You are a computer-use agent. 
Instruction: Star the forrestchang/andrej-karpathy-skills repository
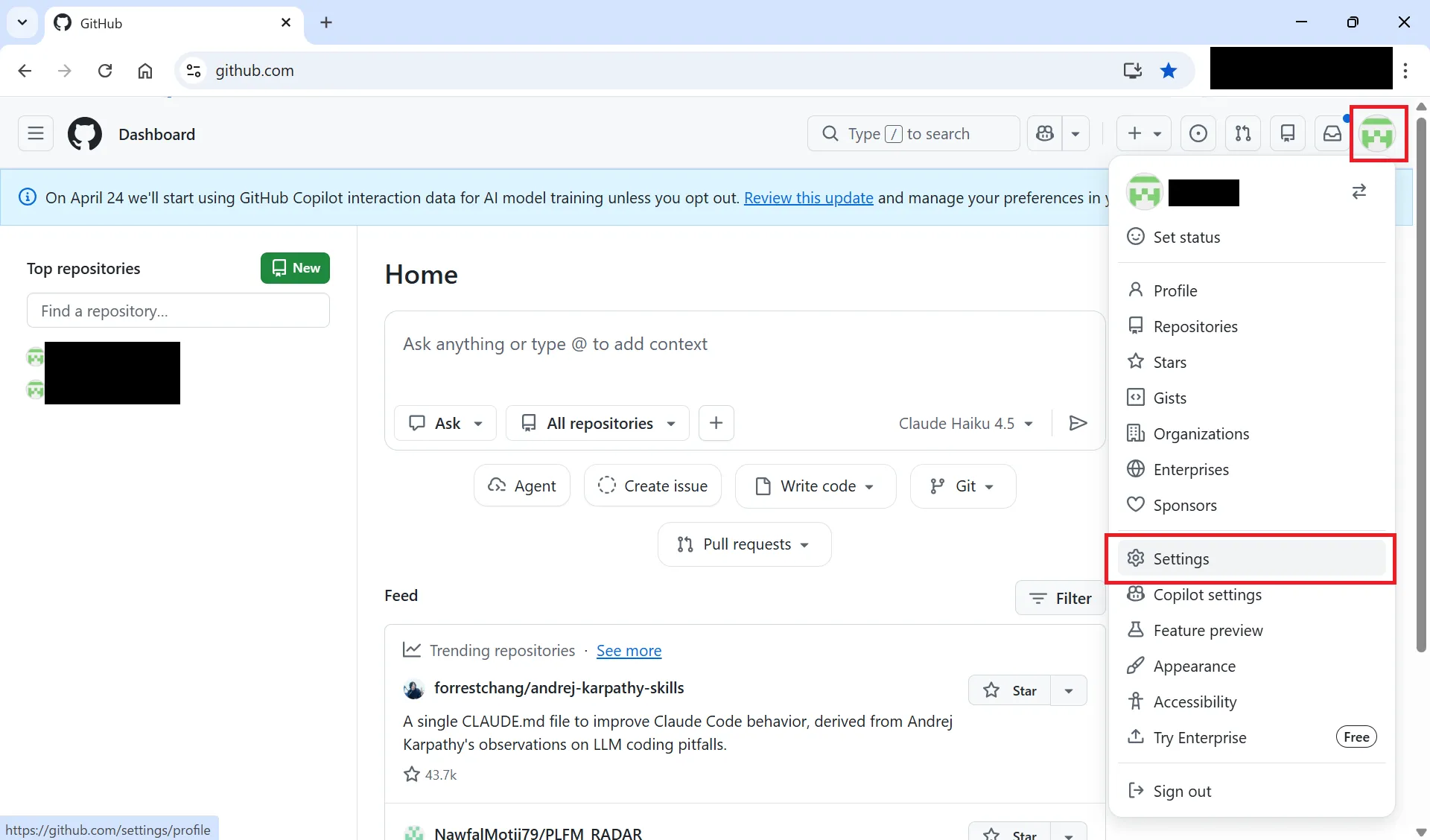[x=1009, y=690]
